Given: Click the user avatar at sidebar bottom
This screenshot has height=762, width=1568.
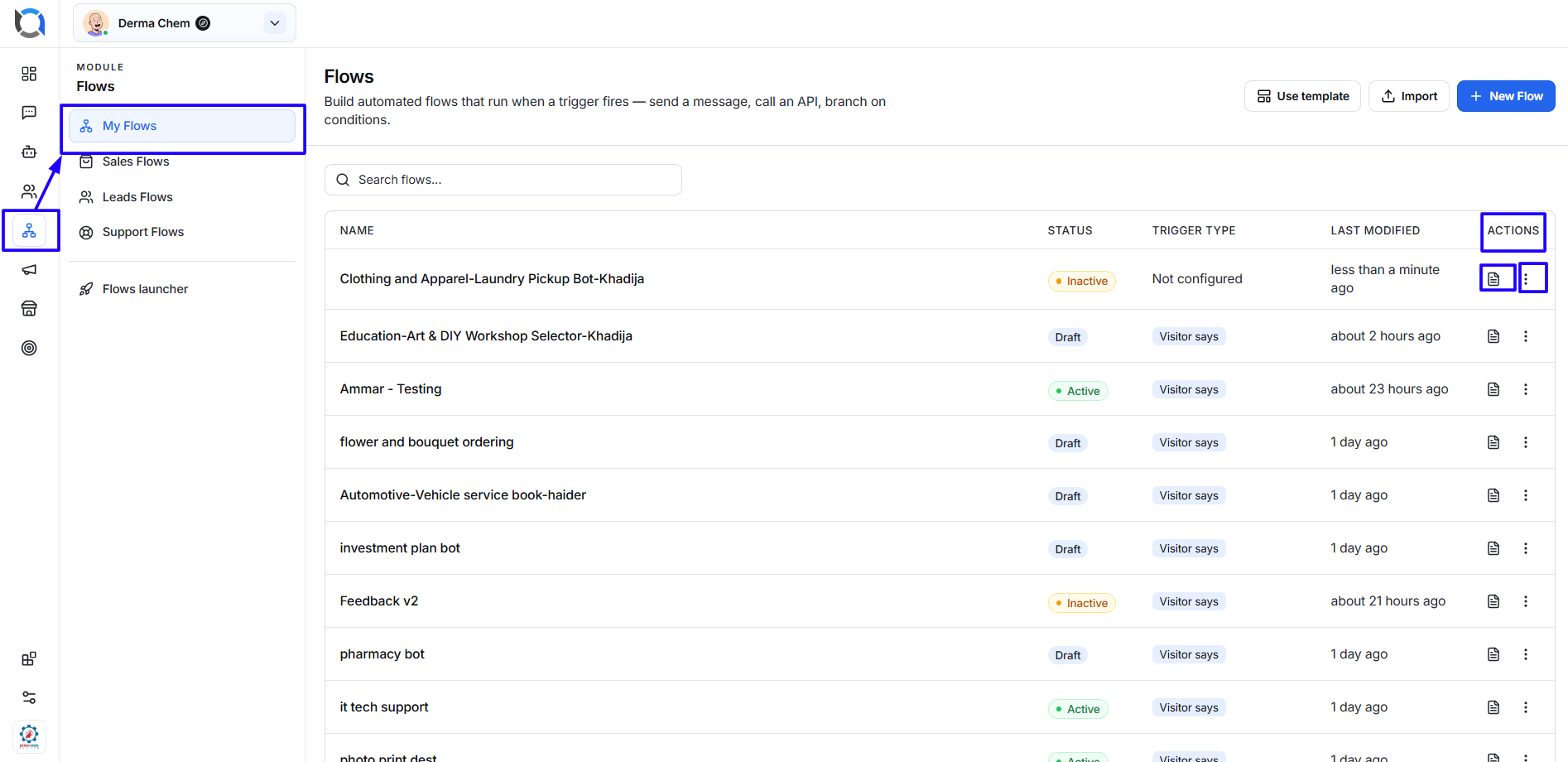Looking at the screenshot, I should pyautogui.click(x=29, y=735).
